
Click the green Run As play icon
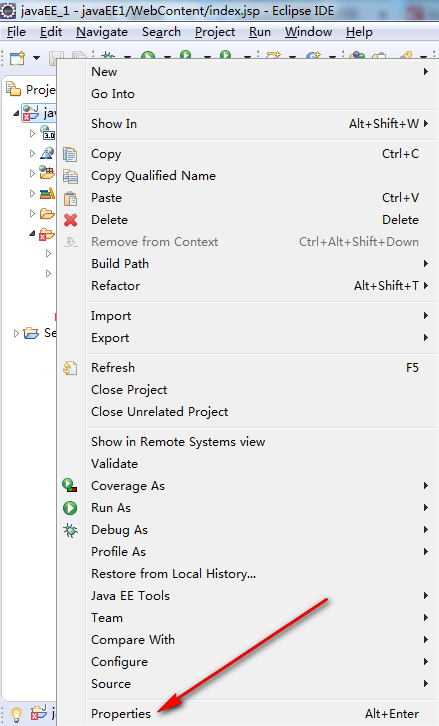click(x=70, y=508)
